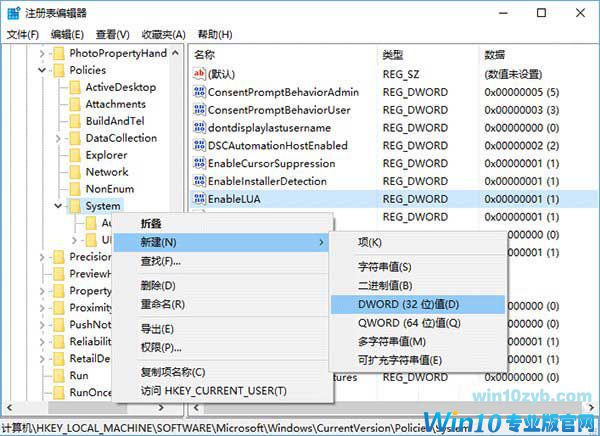Viewport: 600px width, 436px height.
Task: Select 项(K) in the New submenu
Action: [x=370, y=242]
